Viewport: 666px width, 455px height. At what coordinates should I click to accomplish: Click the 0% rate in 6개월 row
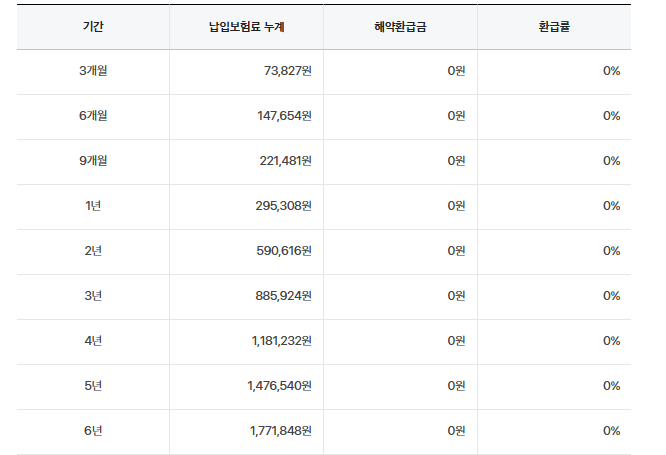(612, 116)
